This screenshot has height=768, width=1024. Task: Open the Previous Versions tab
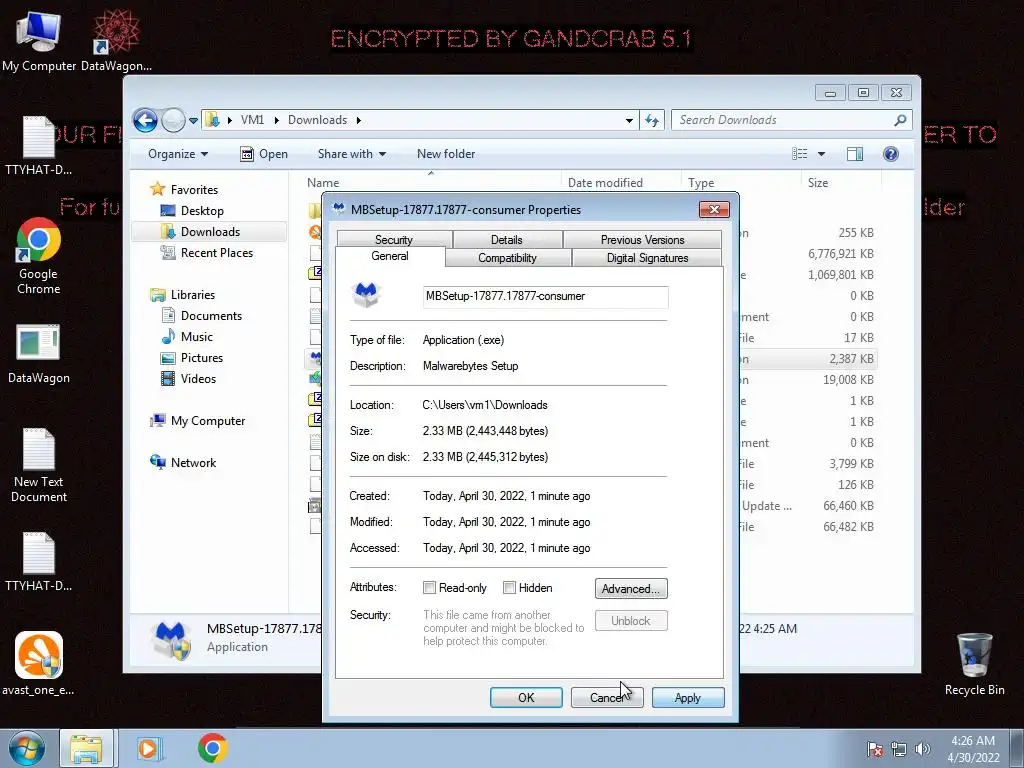pos(643,240)
